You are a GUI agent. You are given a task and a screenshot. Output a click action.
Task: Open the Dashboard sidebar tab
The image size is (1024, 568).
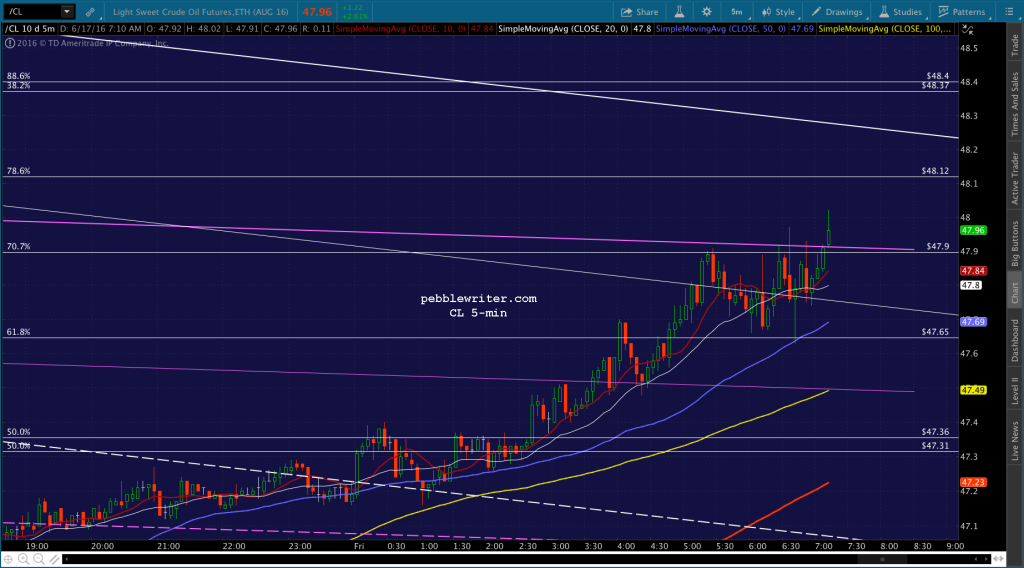point(1015,340)
